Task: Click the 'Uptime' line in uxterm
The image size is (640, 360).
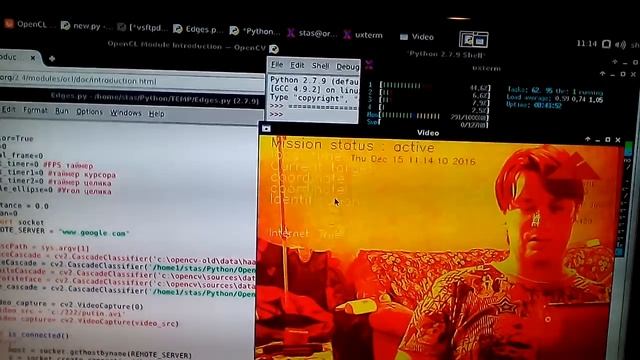Action: [x=534, y=105]
